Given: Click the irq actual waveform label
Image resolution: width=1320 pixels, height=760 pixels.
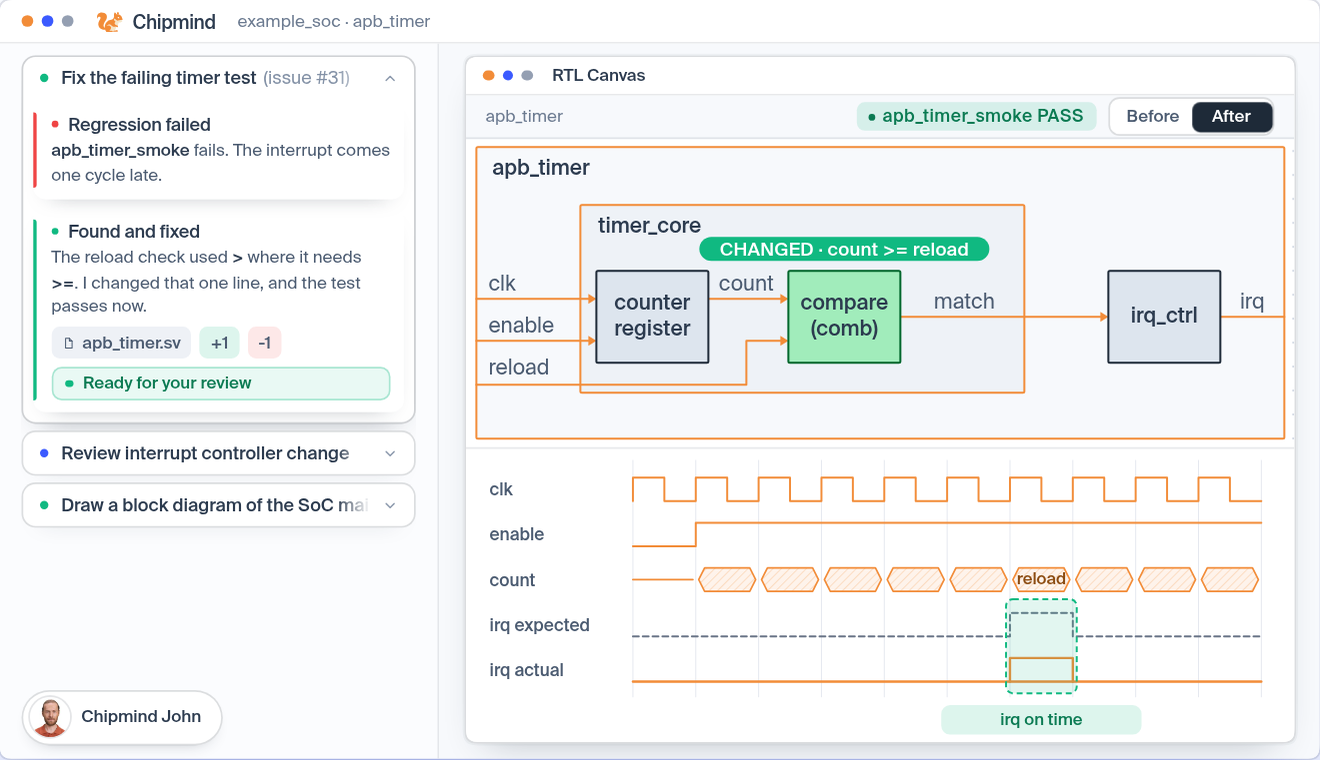Looking at the screenshot, I should pos(526,670).
